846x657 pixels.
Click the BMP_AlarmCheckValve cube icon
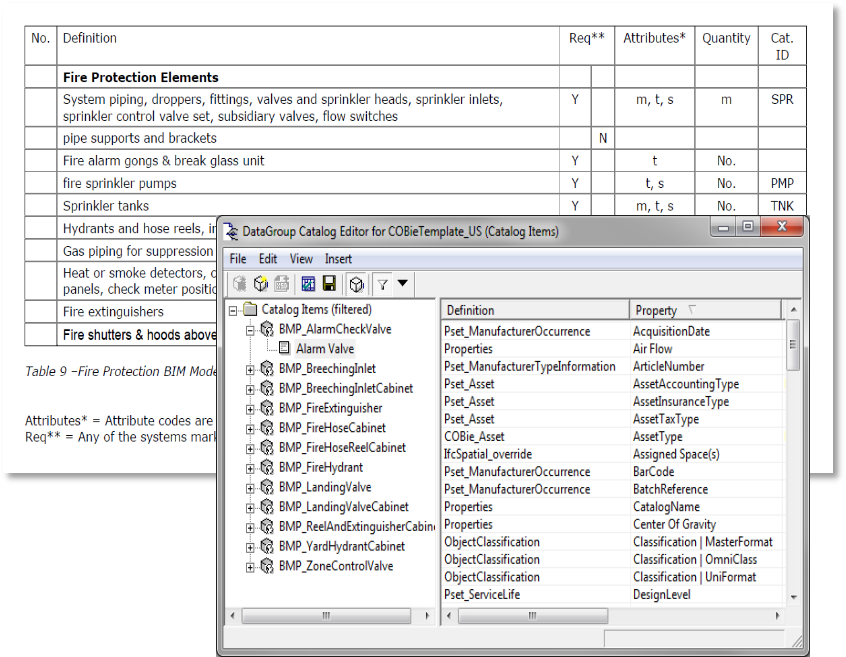click(267, 329)
